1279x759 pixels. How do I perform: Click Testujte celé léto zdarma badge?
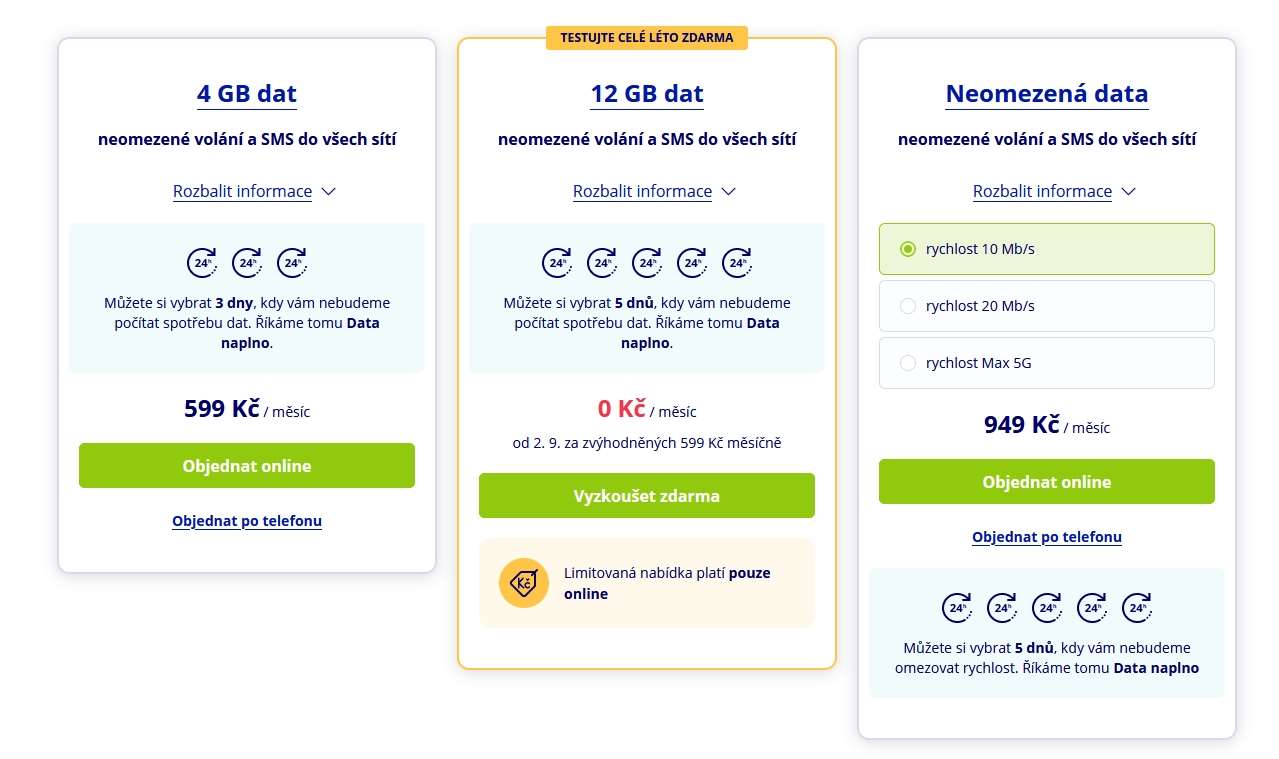pos(647,38)
